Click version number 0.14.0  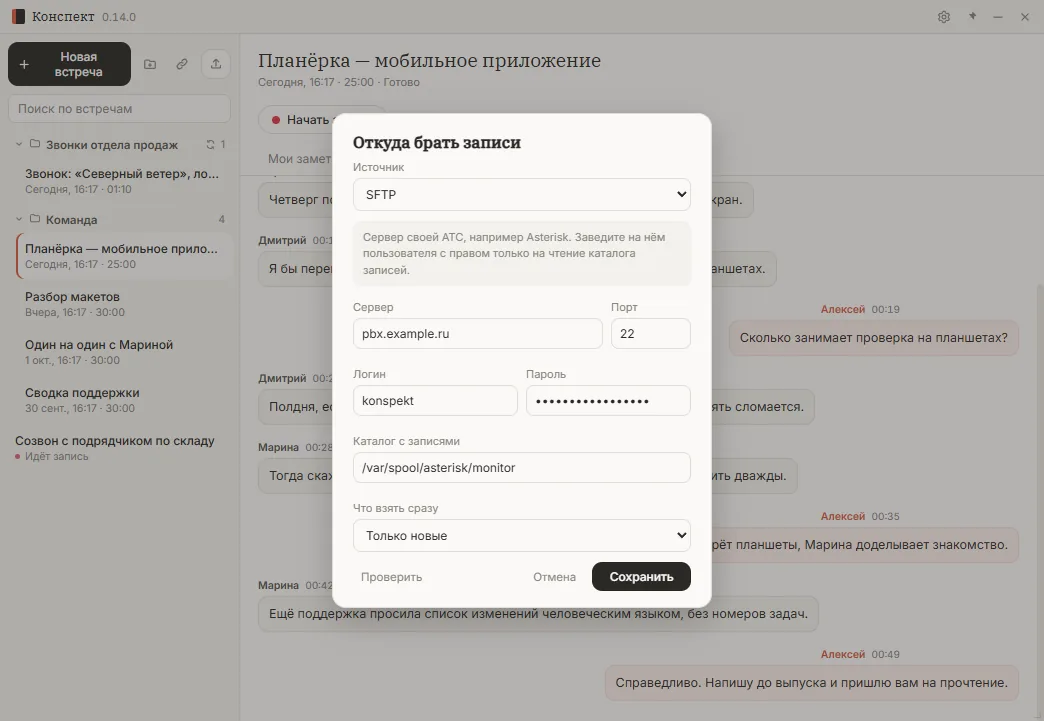tap(119, 17)
